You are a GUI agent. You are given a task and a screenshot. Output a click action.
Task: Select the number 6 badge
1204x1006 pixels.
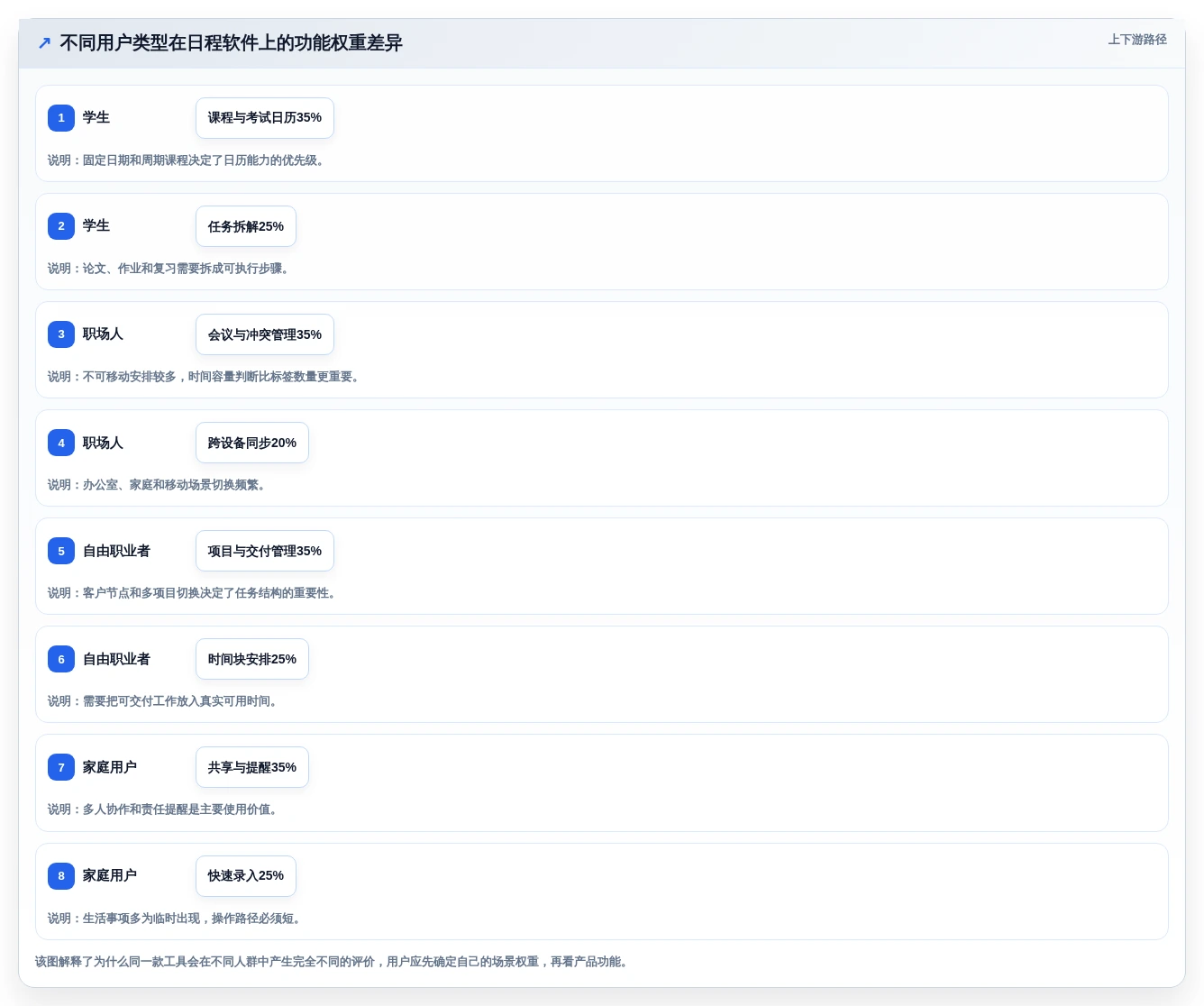pos(61,659)
